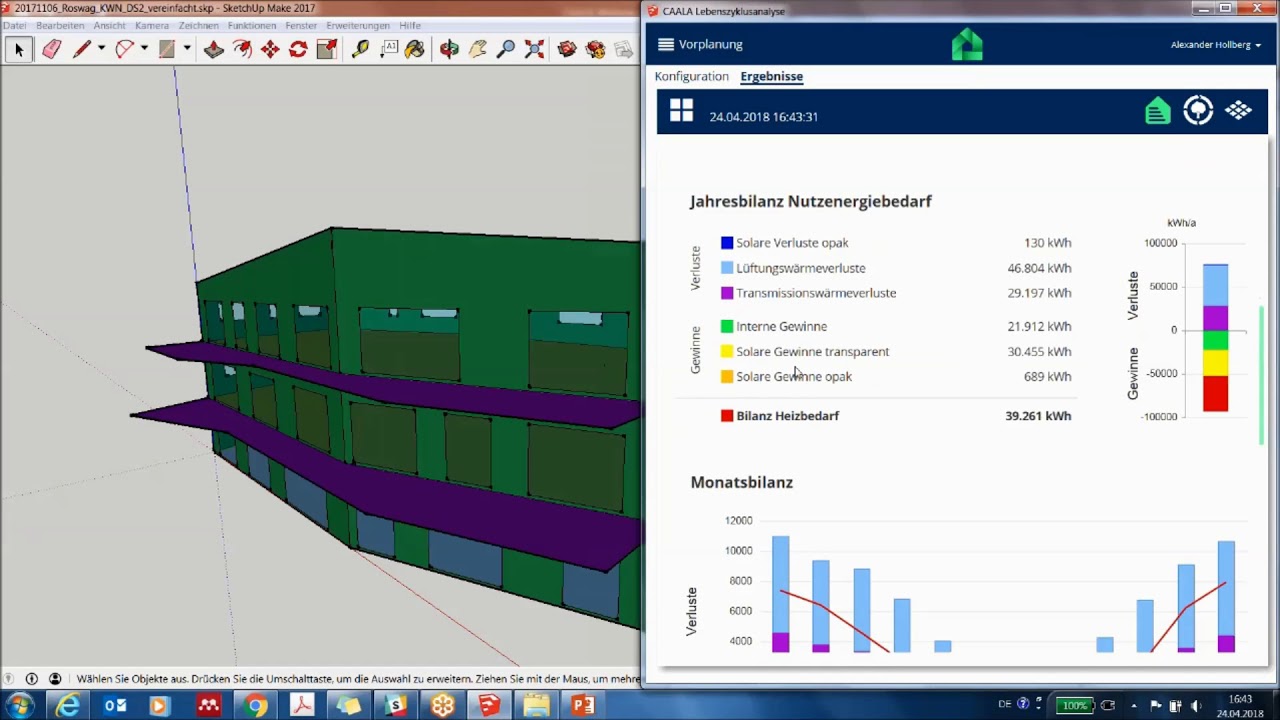
Task: Open the Windows Start button
Action: (20, 706)
